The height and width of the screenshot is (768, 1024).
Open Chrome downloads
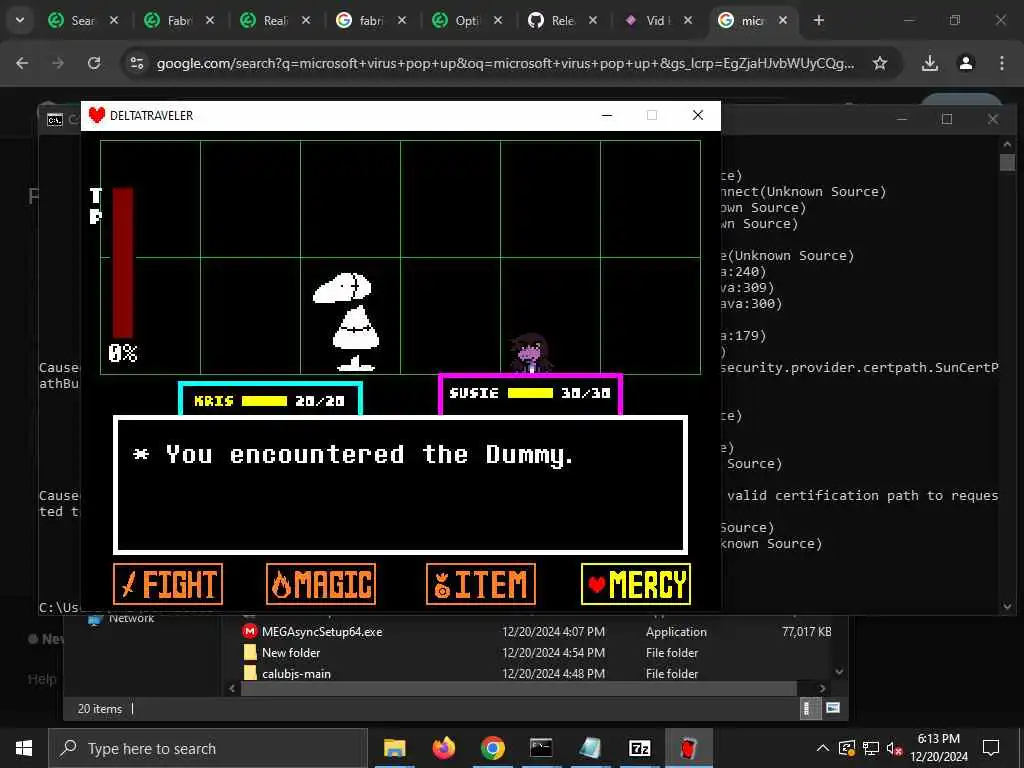pyautogui.click(x=930, y=63)
